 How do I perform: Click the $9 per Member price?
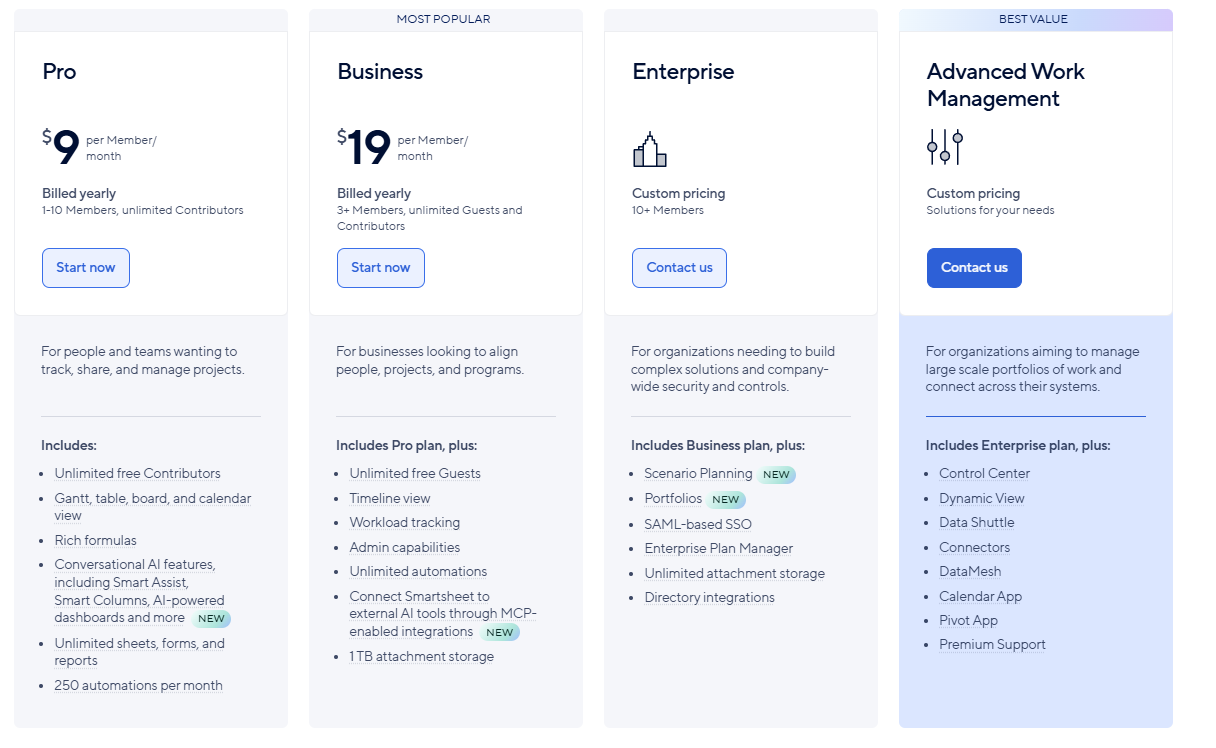(99, 147)
